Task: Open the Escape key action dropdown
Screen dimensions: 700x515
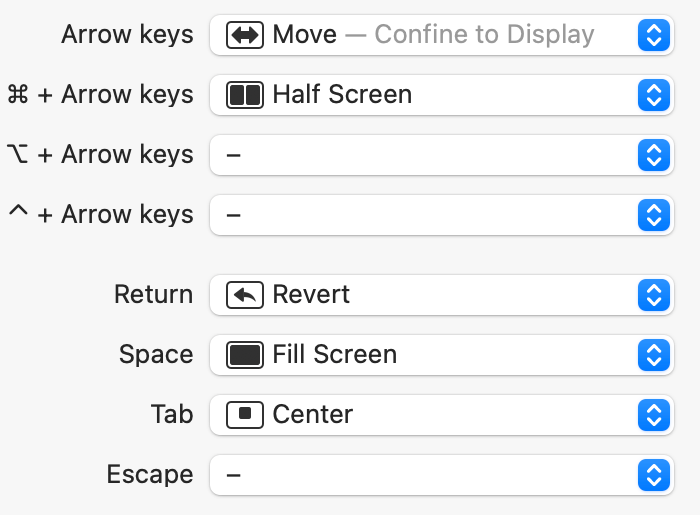Action: point(652,474)
